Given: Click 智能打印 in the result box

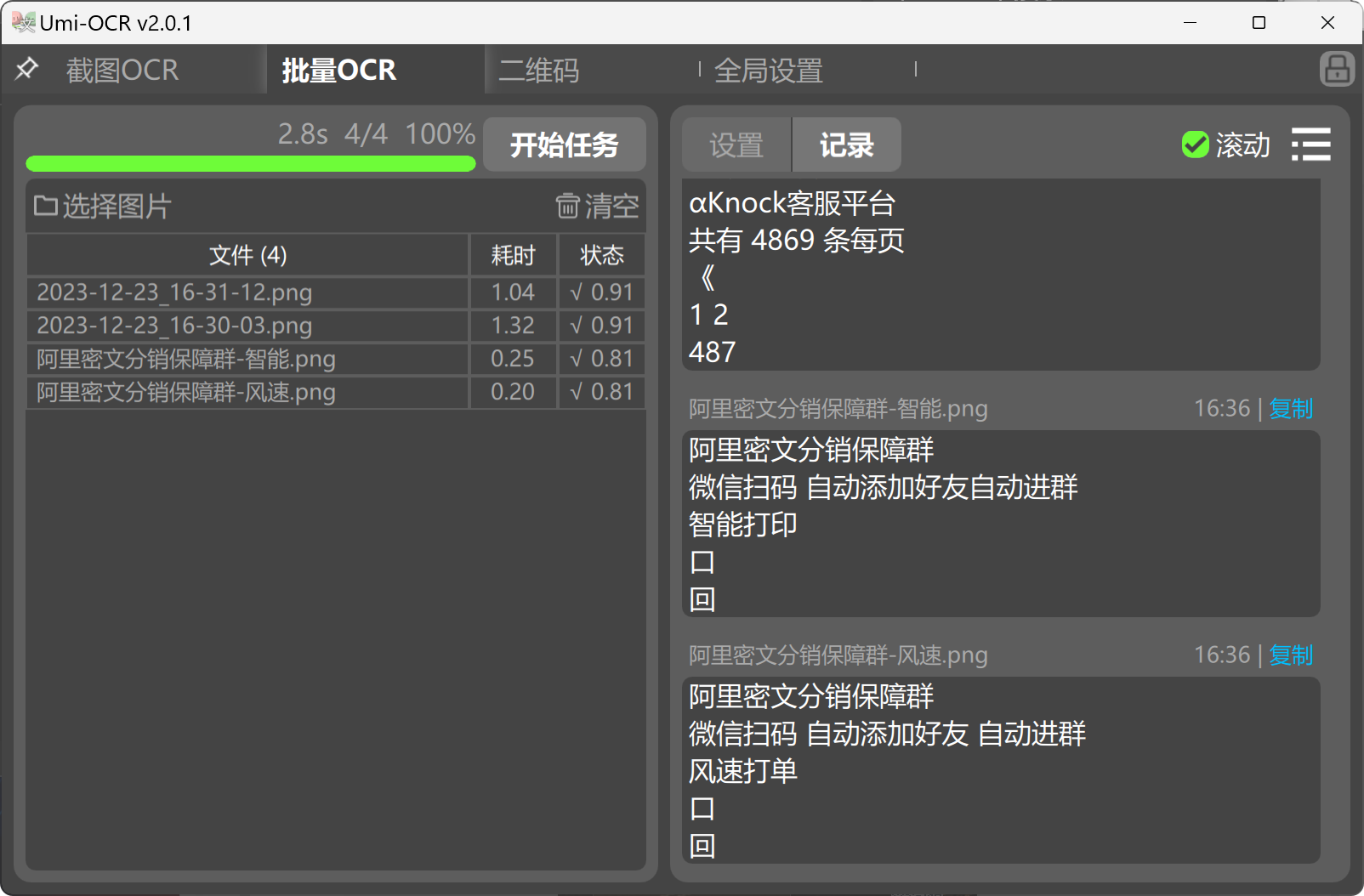Looking at the screenshot, I should [x=742, y=525].
